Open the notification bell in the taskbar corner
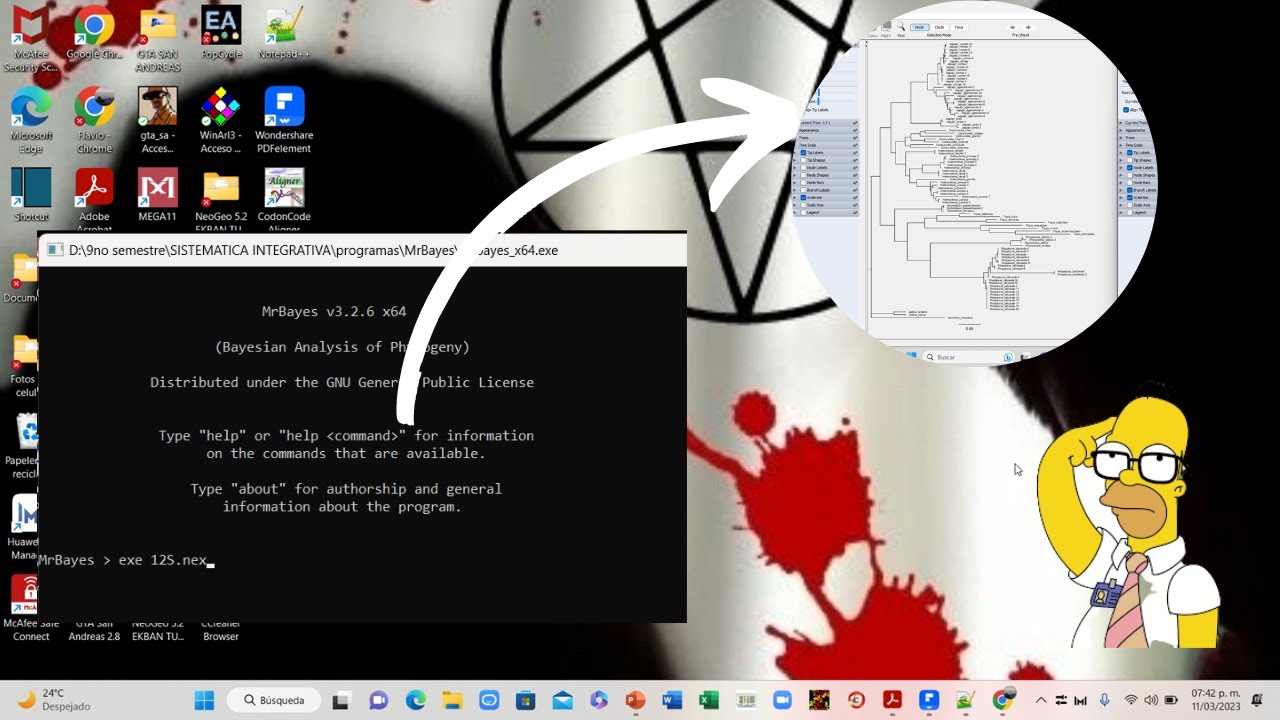 [x=1257, y=700]
